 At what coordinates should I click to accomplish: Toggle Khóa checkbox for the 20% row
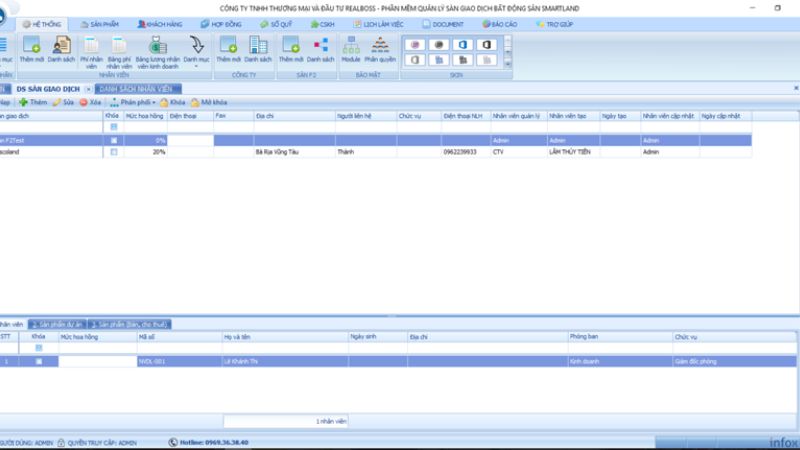coord(113,153)
